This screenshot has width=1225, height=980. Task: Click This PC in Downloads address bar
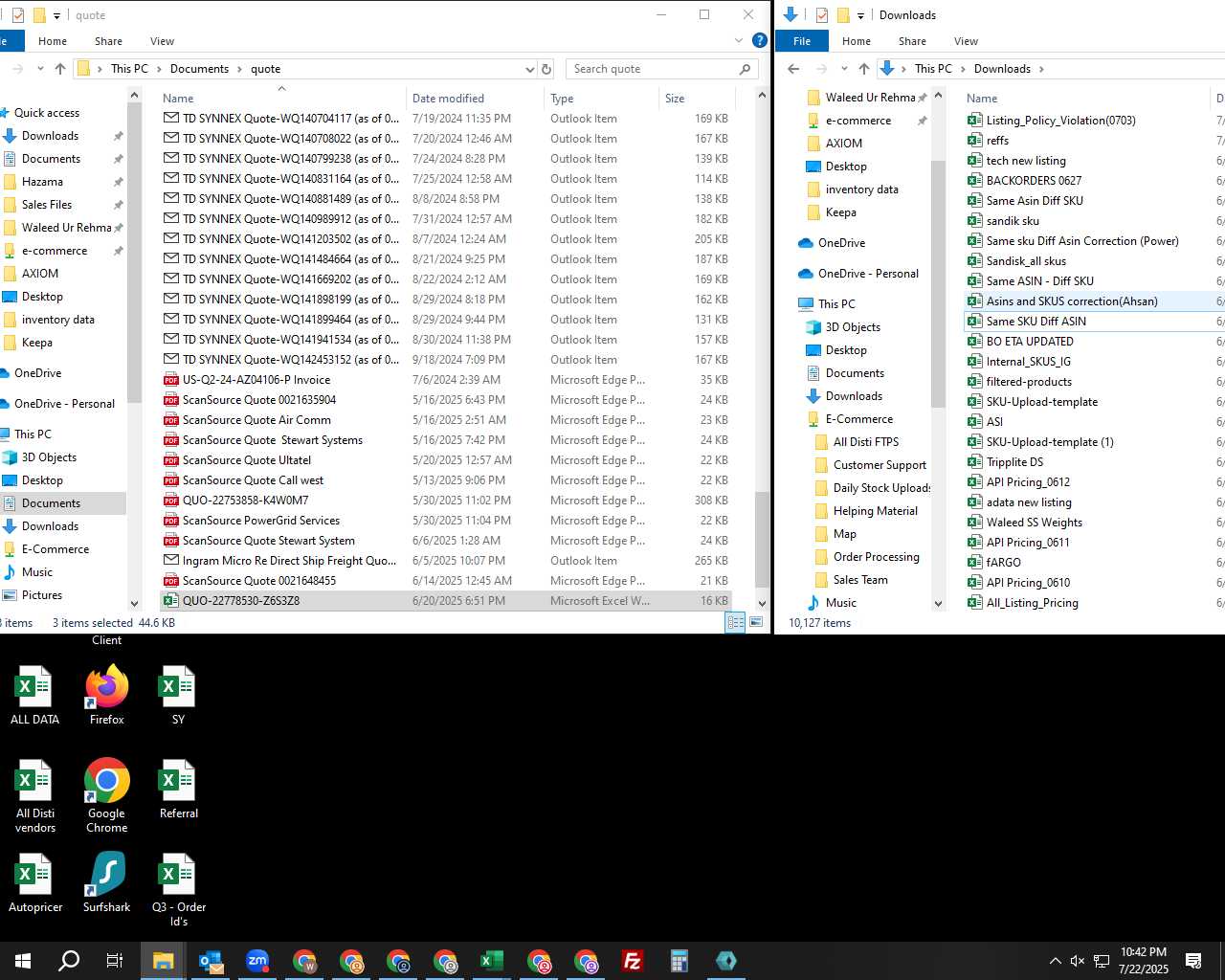coord(933,69)
